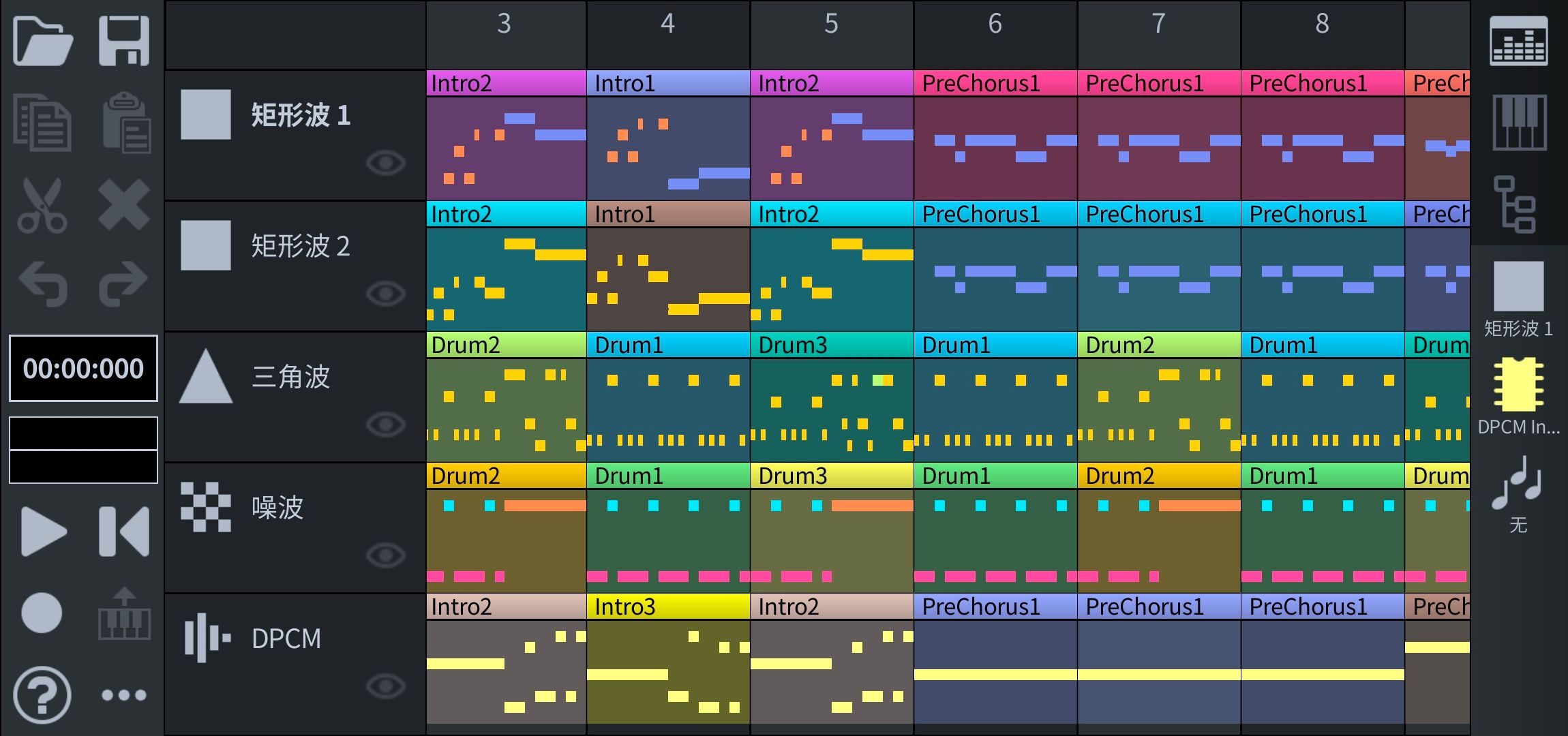Select the 矩形波 1 channel name label

pos(301,114)
